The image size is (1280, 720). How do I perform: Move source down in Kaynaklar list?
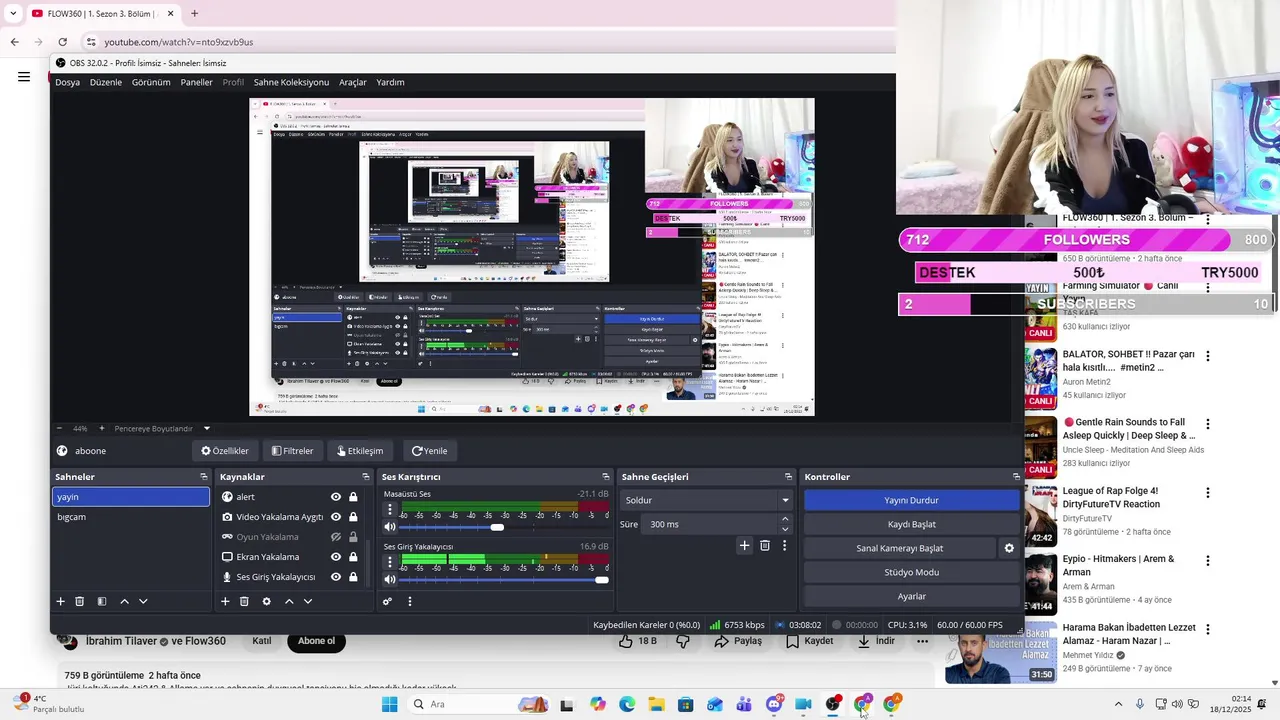tap(308, 601)
